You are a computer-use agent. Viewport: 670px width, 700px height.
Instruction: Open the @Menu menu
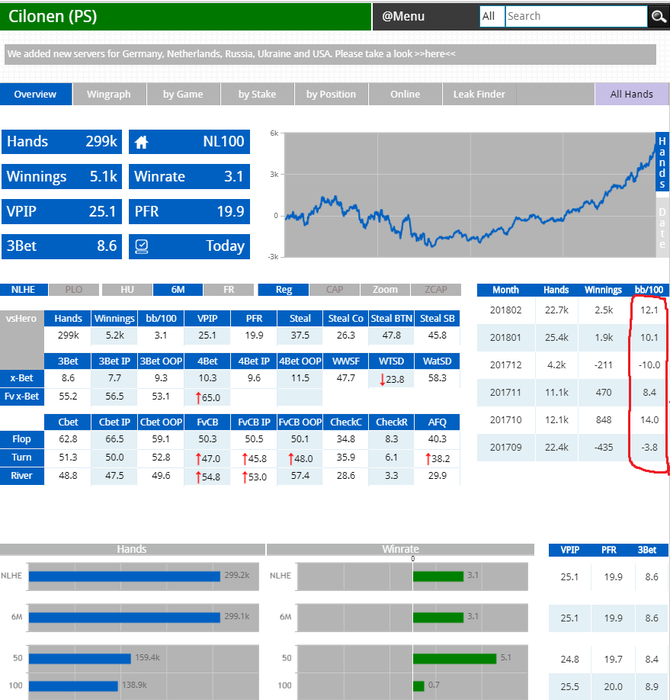click(404, 17)
